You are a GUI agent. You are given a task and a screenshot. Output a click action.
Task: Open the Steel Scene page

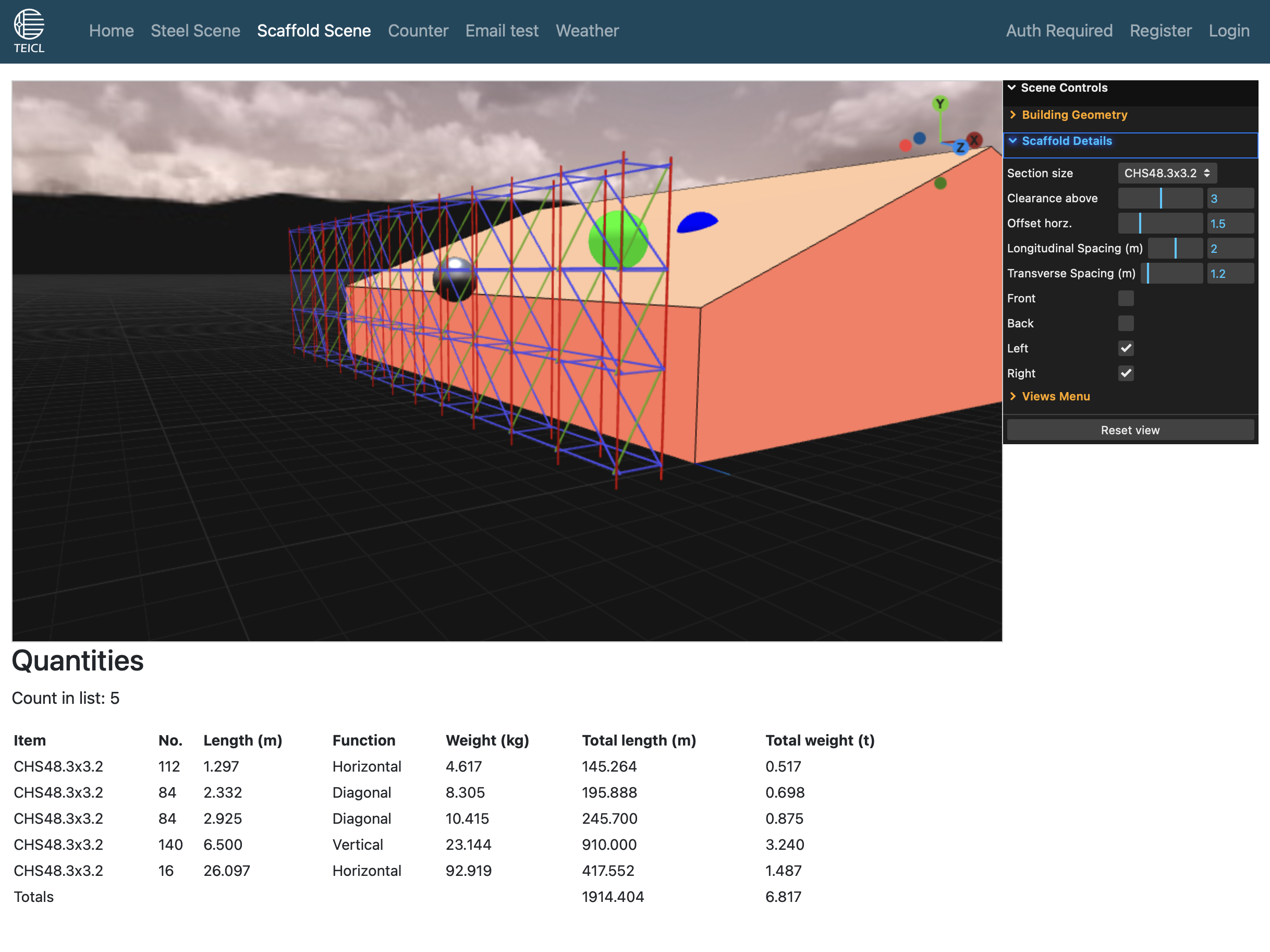coord(195,30)
